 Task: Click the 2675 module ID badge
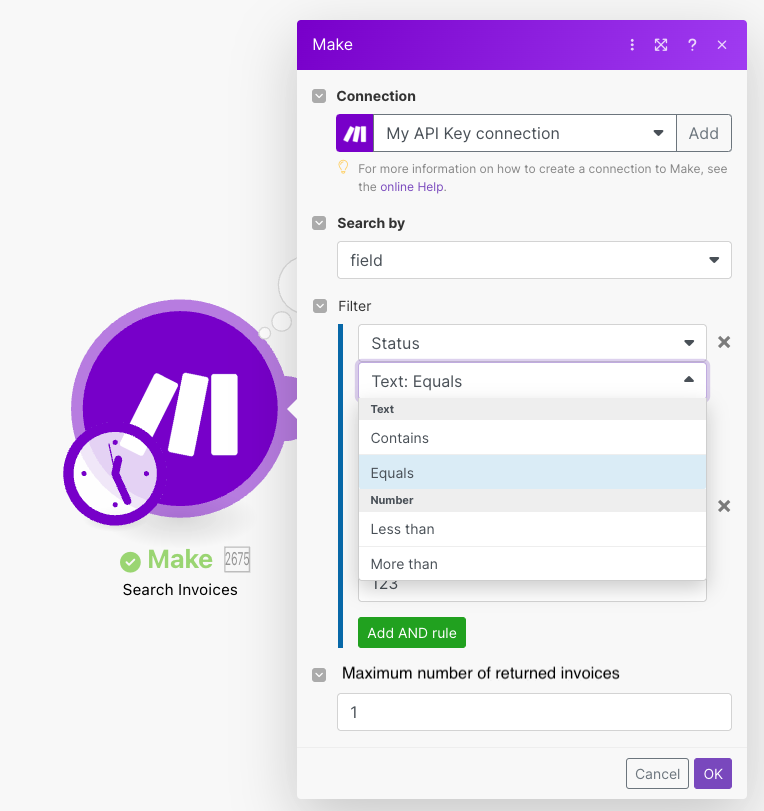pyautogui.click(x=237, y=559)
